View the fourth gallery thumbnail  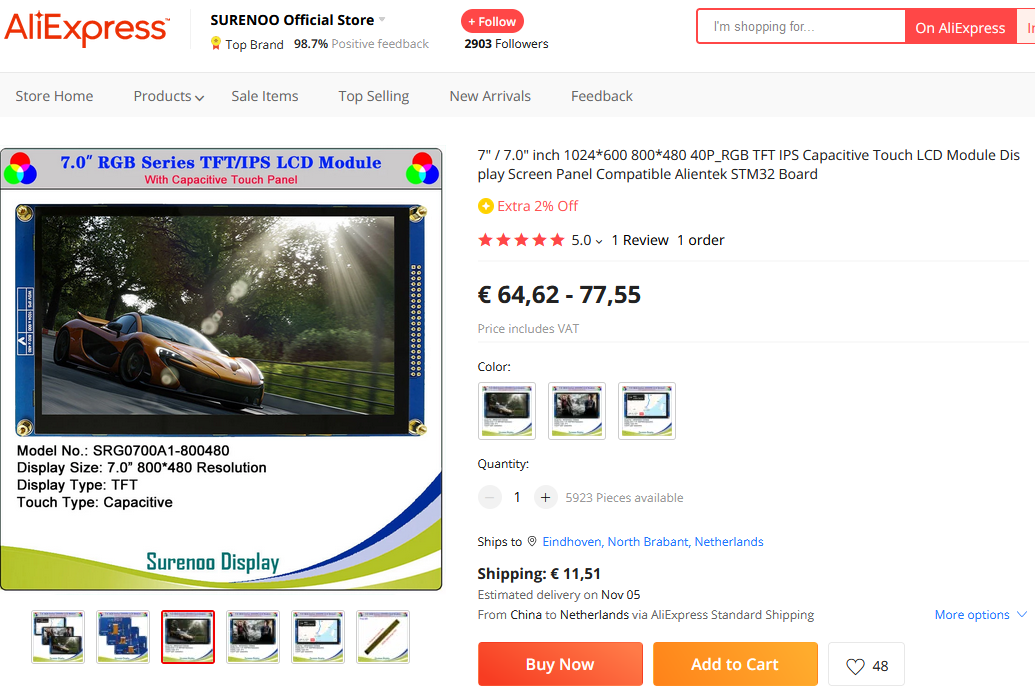coord(253,637)
